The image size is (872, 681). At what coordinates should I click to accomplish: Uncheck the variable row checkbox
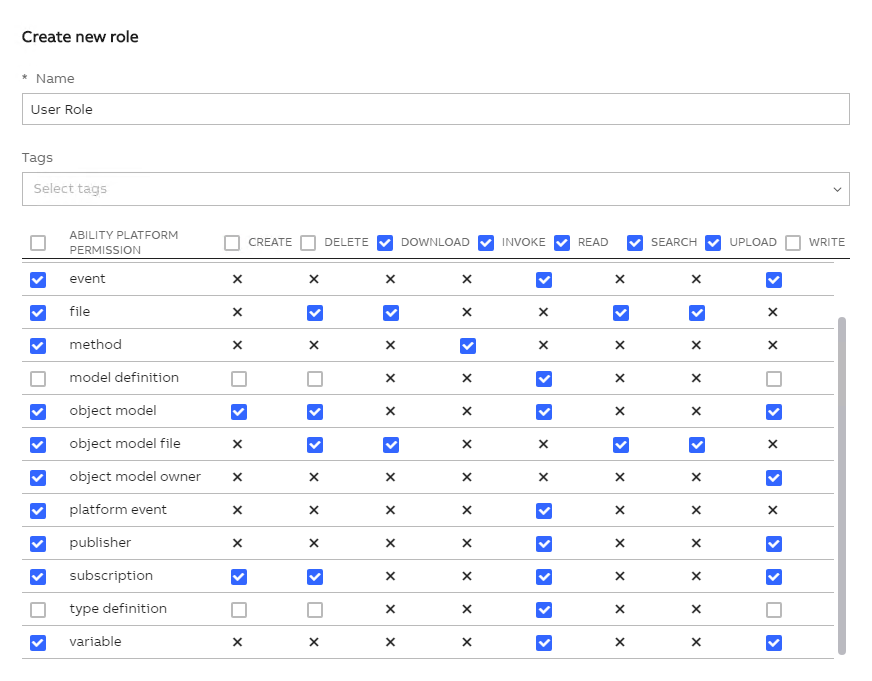pyautogui.click(x=38, y=643)
